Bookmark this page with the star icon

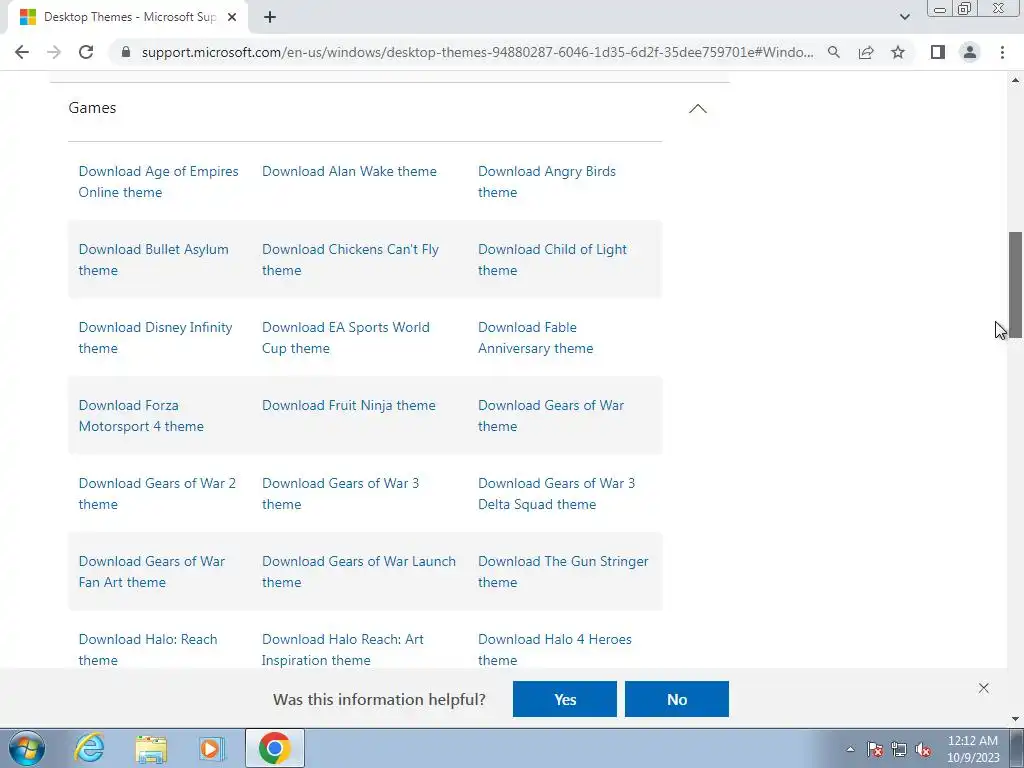pos(898,52)
